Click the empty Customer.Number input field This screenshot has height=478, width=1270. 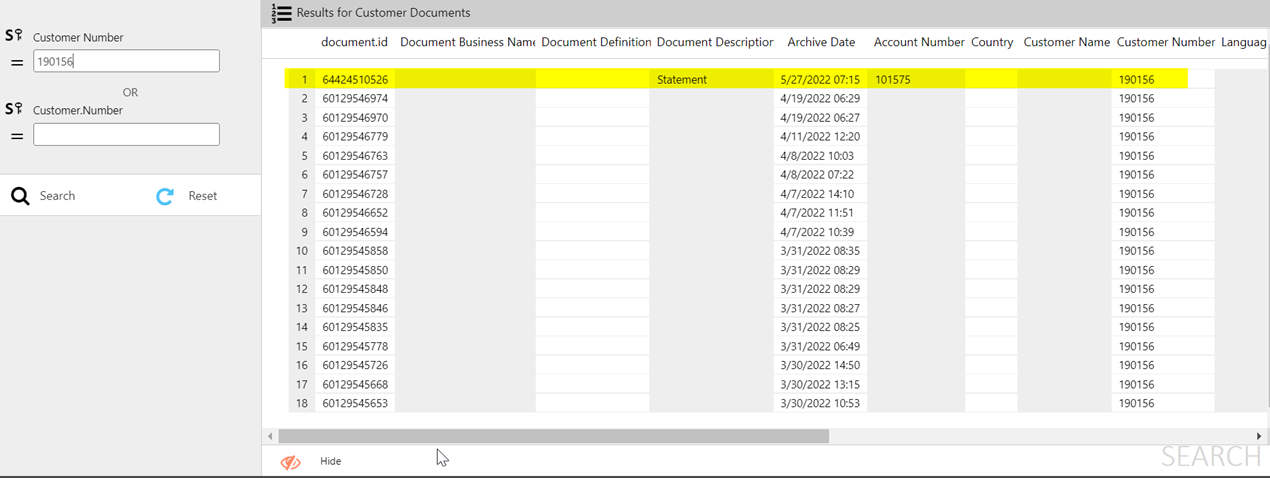pyautogui.click(x=126, y=134)
